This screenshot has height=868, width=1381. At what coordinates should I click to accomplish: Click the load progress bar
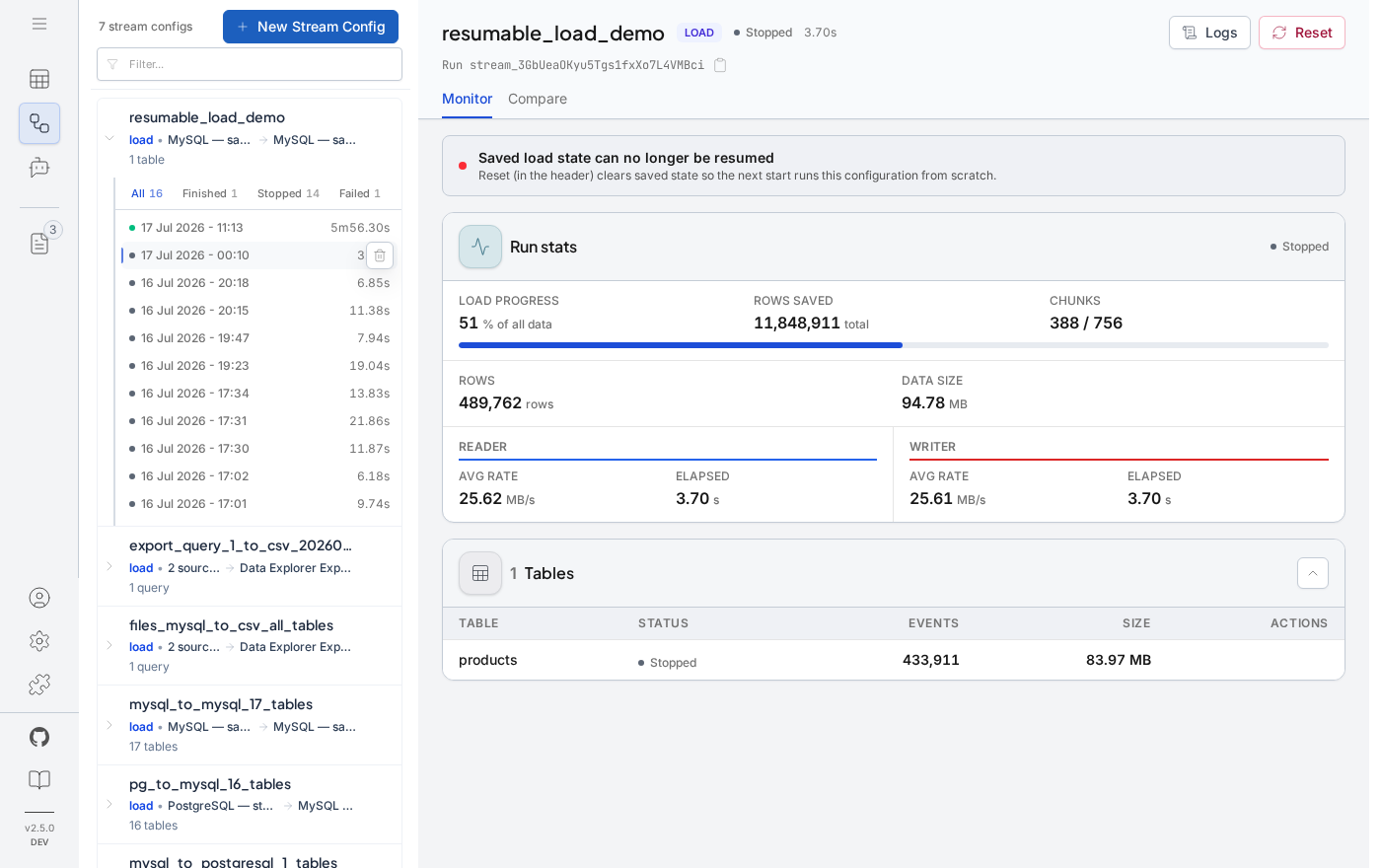(894, 345)
